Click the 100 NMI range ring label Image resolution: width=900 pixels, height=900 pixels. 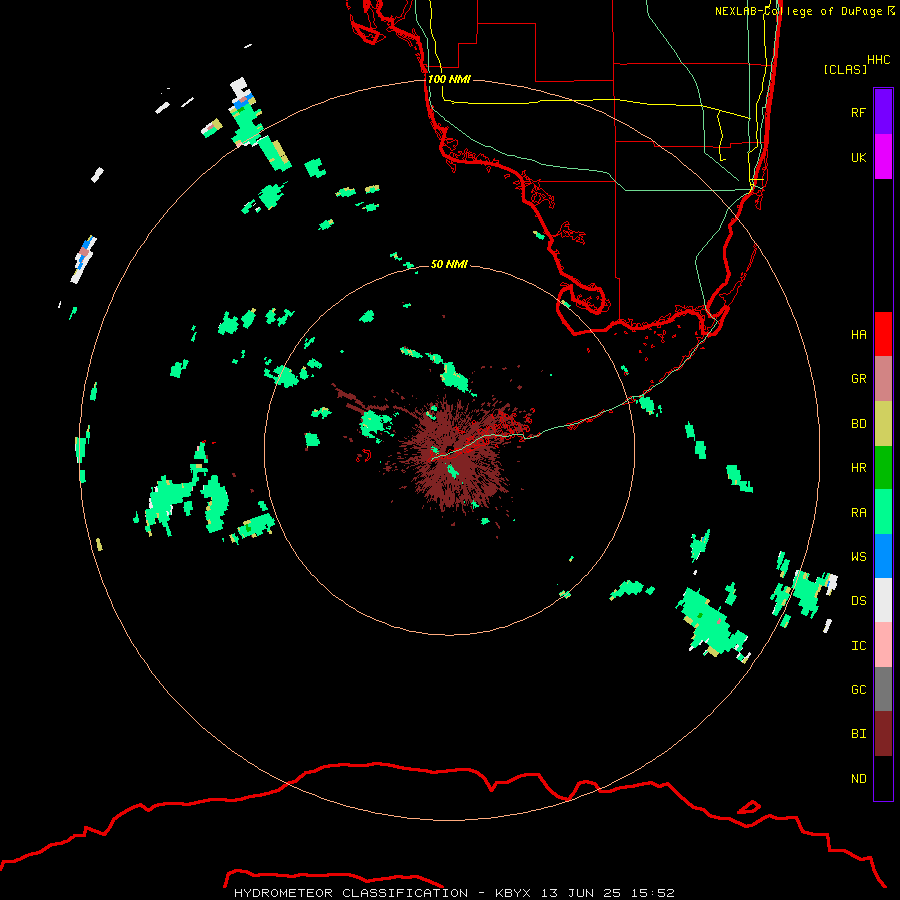449,79
